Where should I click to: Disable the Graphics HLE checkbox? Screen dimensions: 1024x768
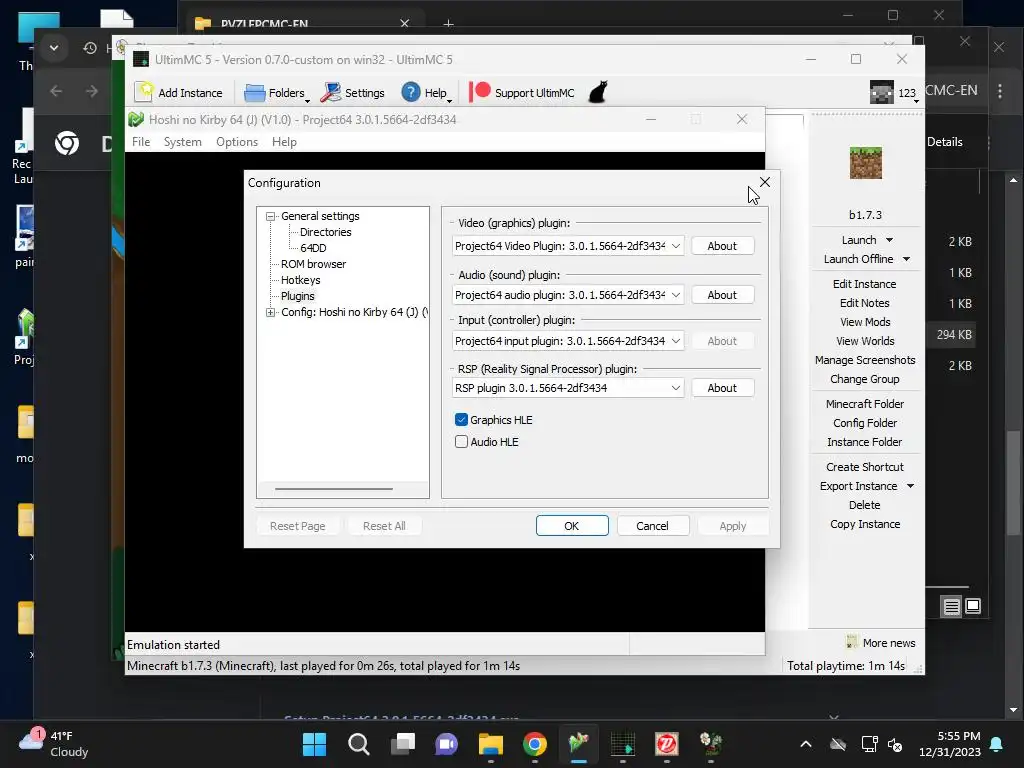tap(461, 420)
